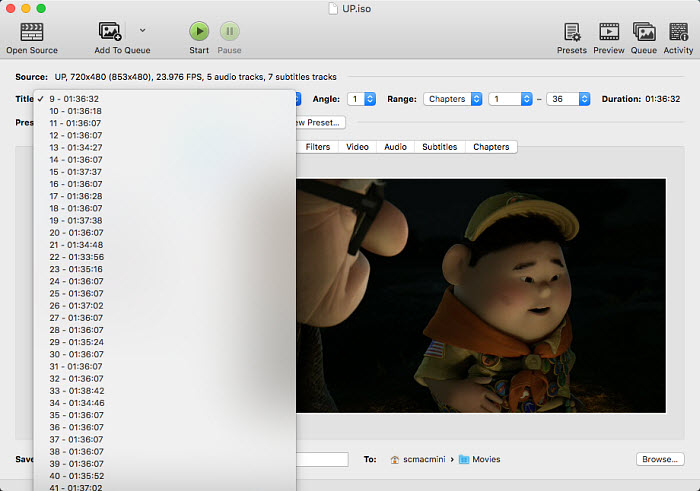The height and width of the screenshot is (491, 700).
Task: Select title 11 - 01:36:07
Action: point(164,123)
